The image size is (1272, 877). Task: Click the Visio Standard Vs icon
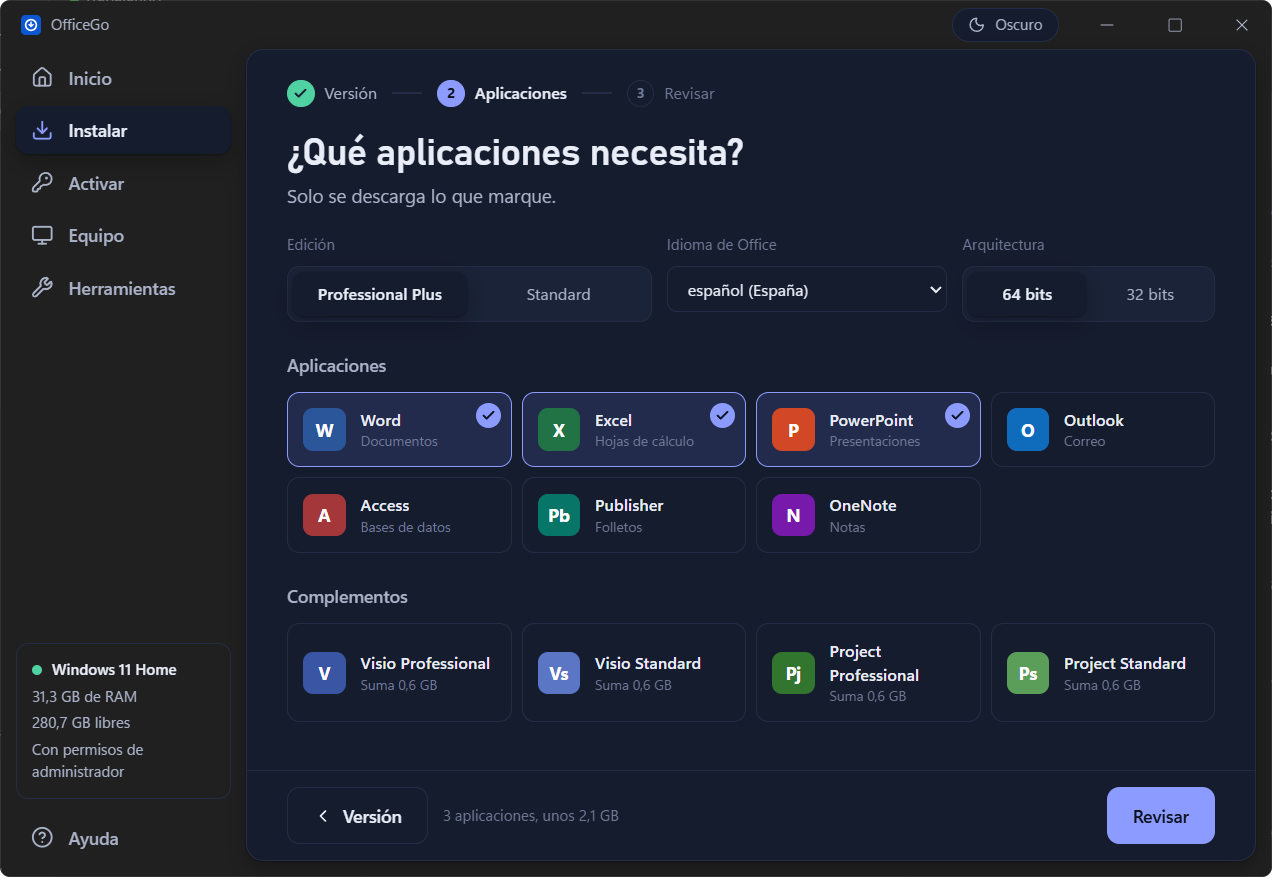[559, 673]
